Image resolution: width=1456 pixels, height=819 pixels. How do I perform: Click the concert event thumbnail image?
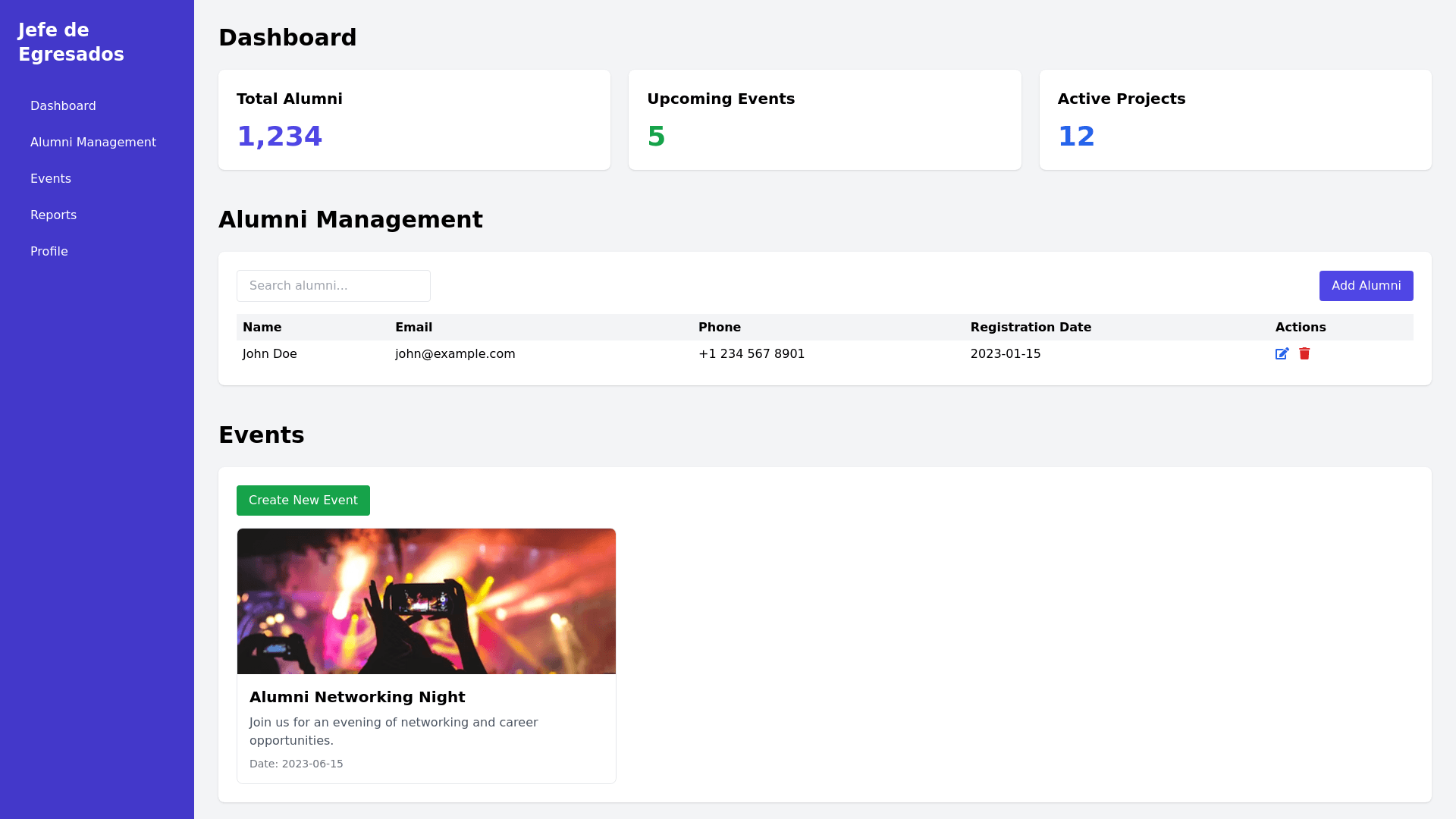(x=426, y=601)
